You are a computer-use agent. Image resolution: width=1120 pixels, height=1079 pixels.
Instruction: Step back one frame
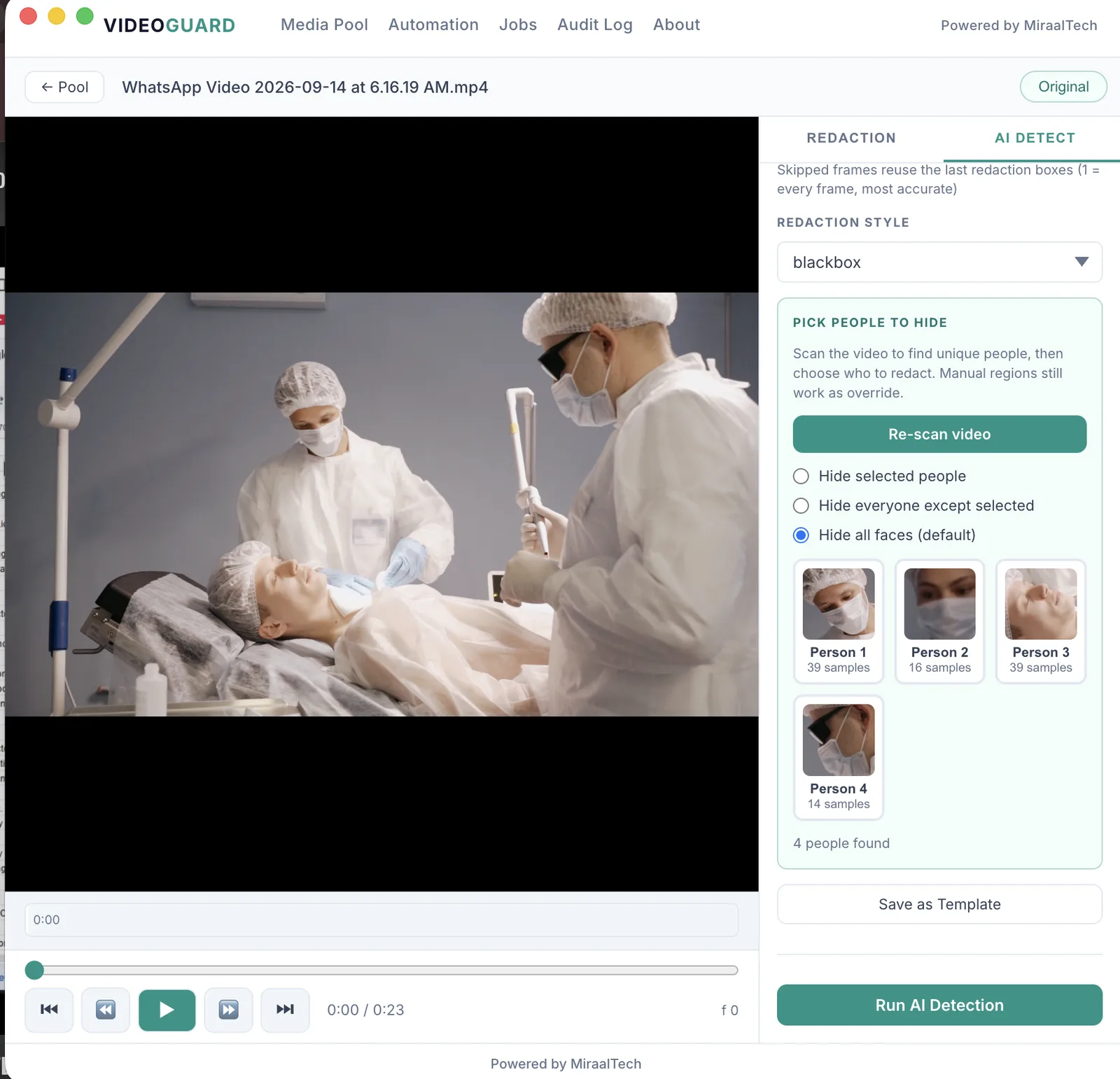[x=106, y=1010]
